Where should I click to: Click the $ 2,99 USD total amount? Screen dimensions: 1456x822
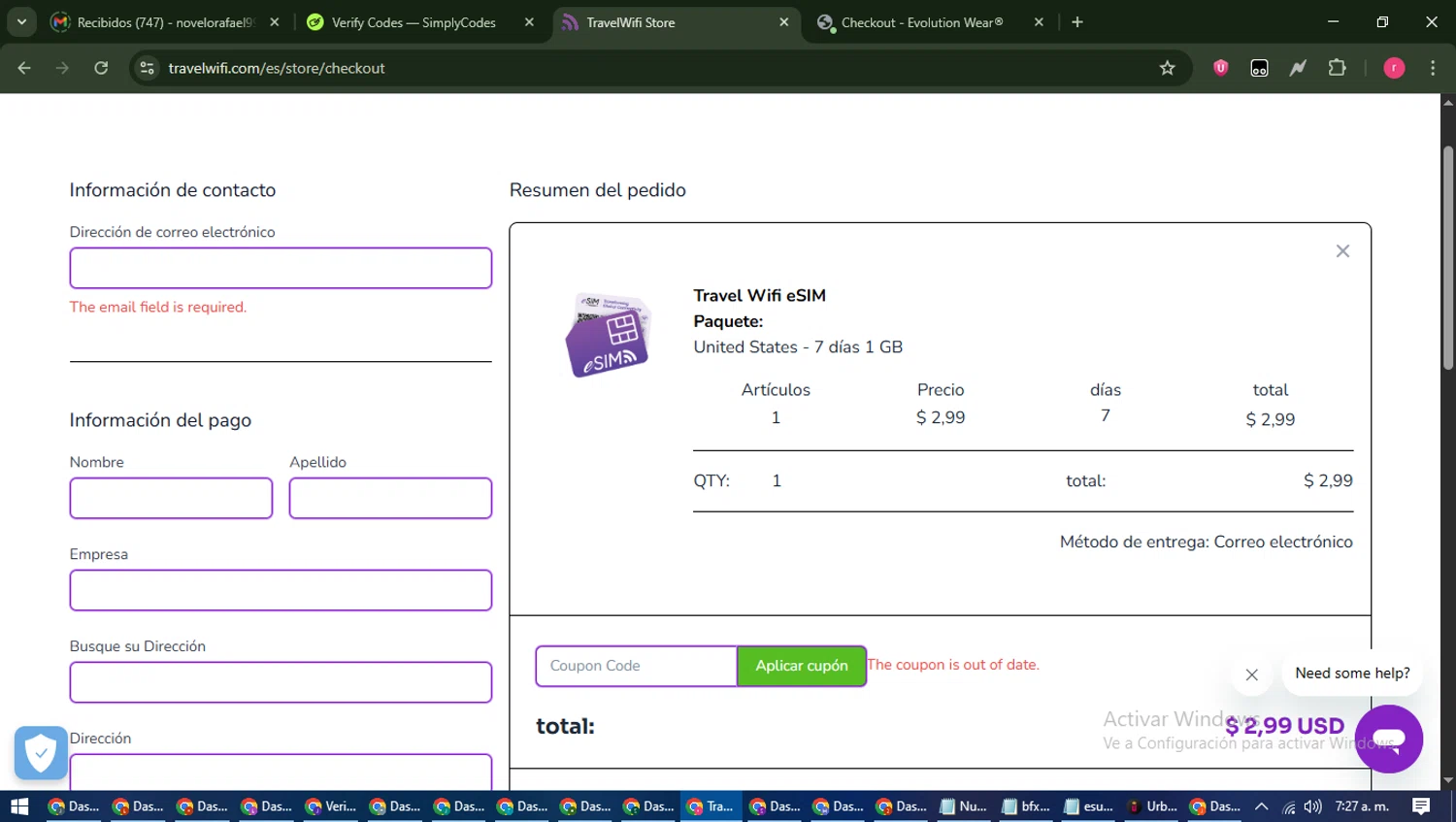tap(1284, 726)
